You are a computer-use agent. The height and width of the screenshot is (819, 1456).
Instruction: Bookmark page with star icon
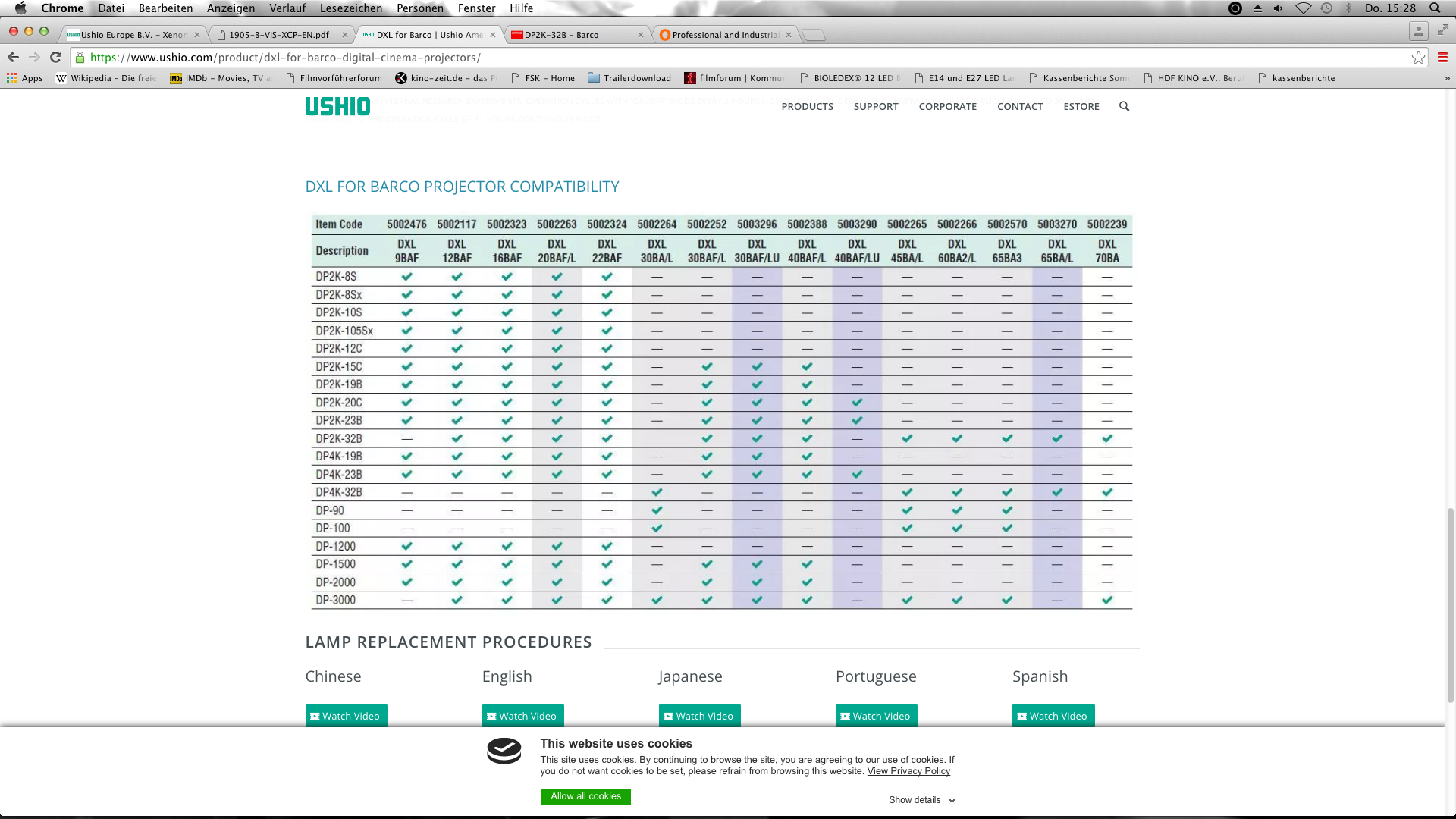coord(1418,58)
